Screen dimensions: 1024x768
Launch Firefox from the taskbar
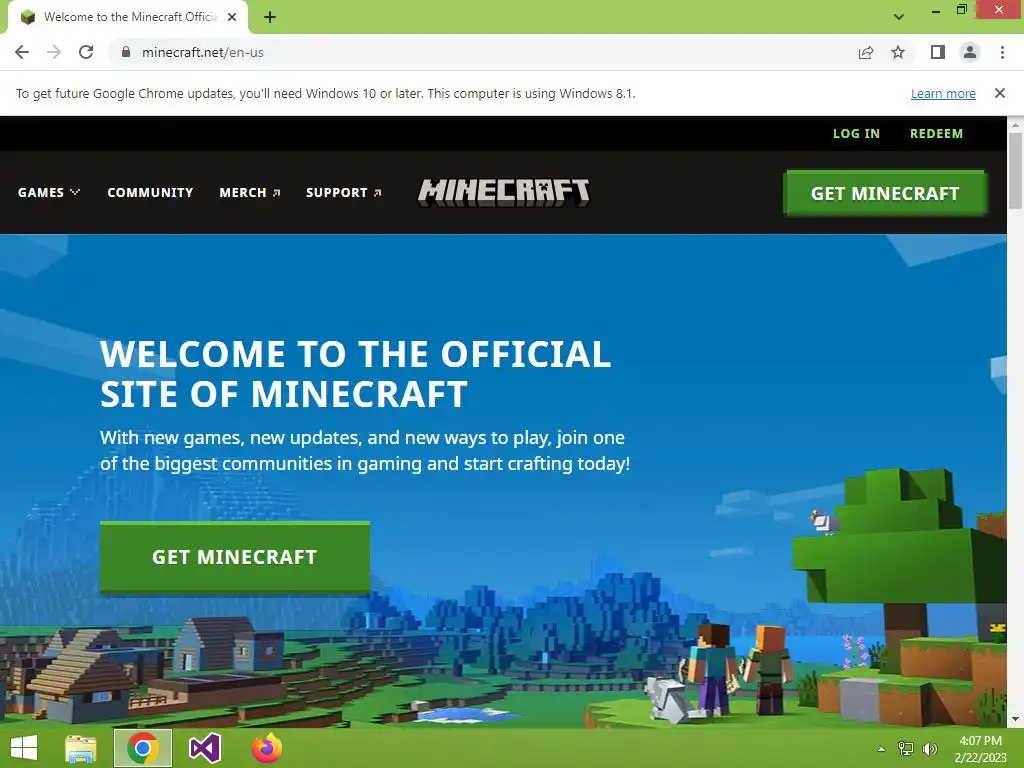pos(266,748)
